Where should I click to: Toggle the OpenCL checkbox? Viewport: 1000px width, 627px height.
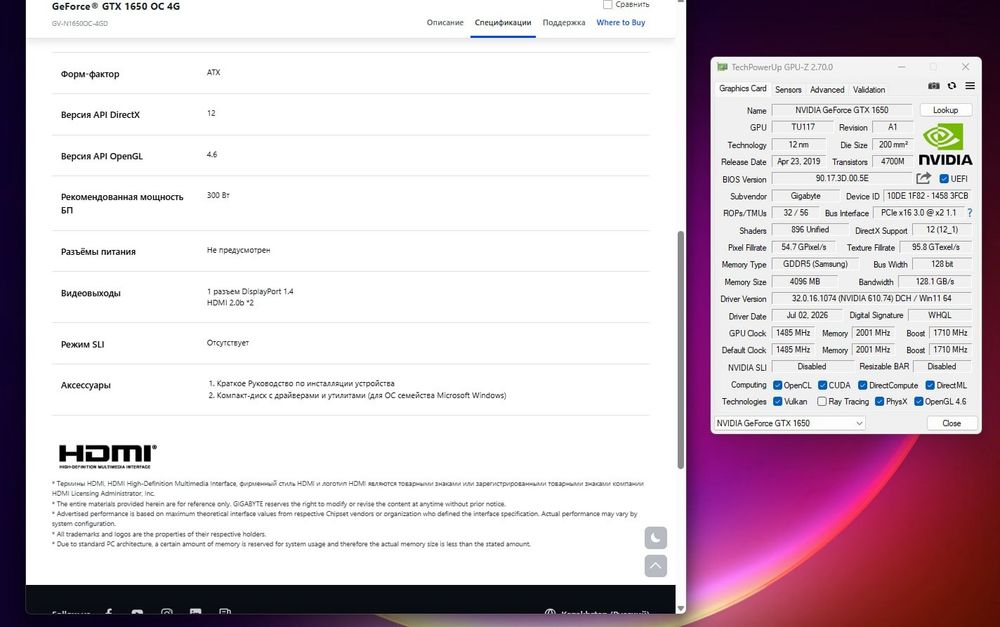[x=777, y=385]
